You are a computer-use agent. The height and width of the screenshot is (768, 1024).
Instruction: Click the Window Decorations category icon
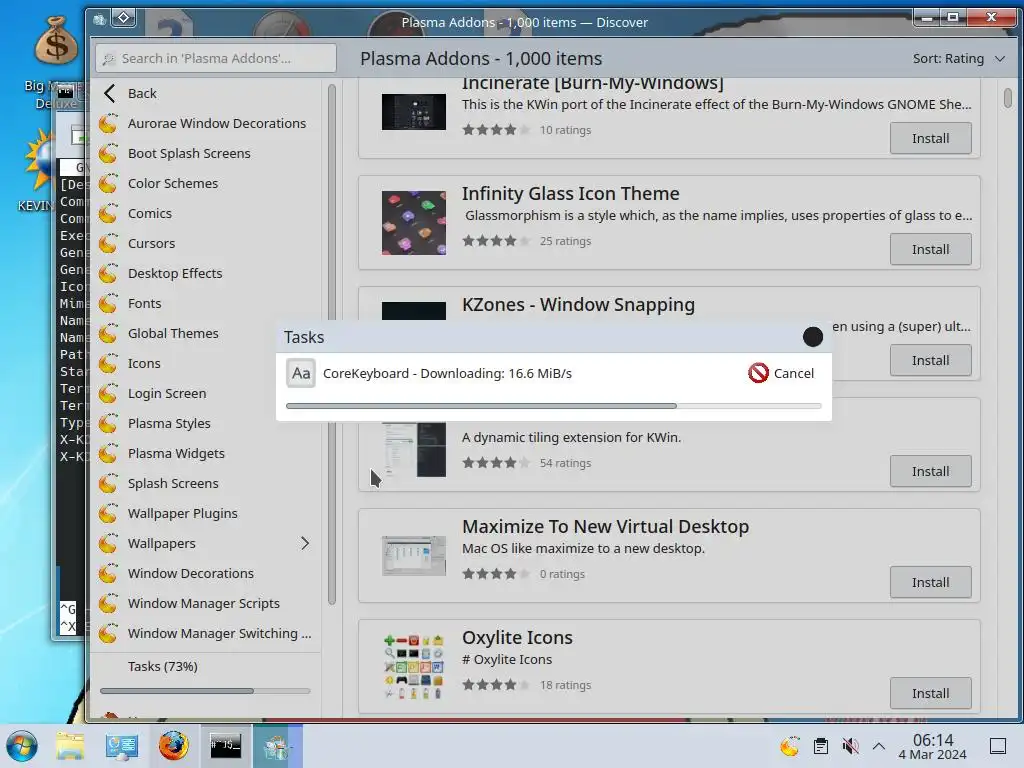(x=108, y=574)
